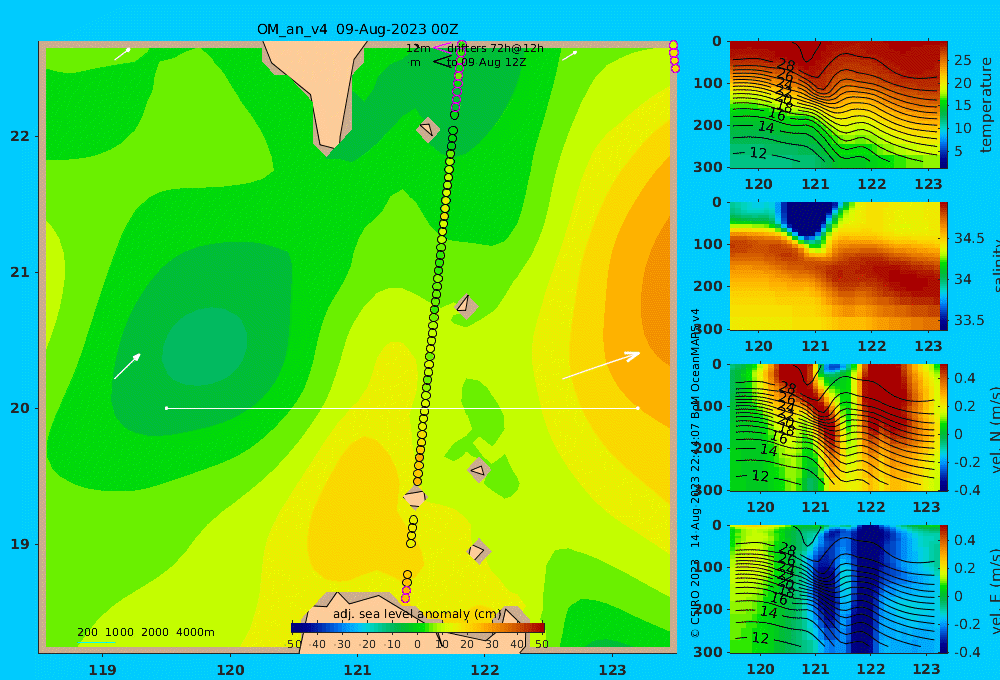Click latitude label 19 on main map

click(20, 544)
